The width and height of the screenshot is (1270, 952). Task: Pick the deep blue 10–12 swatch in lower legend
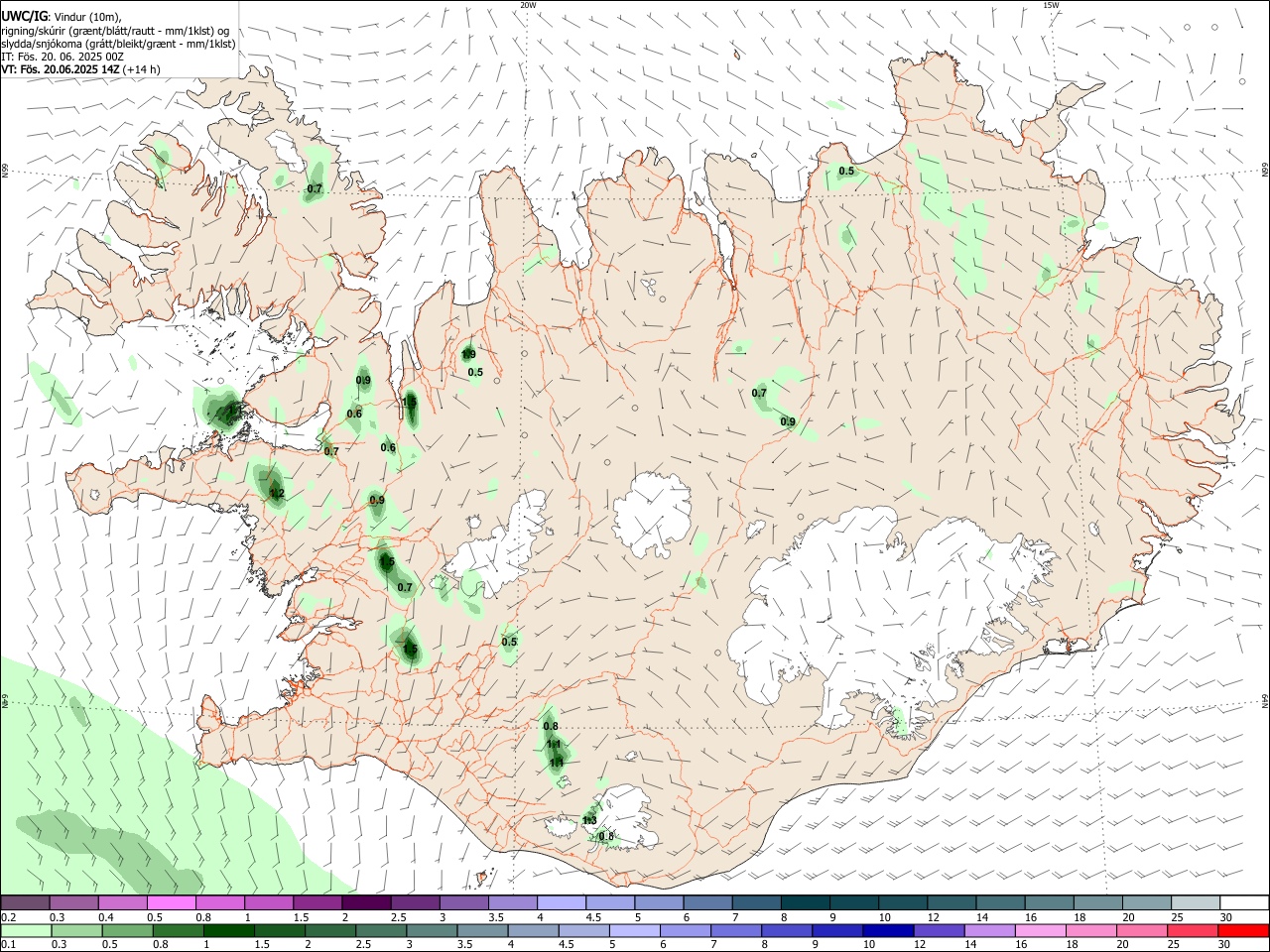[x=888, y=930]
